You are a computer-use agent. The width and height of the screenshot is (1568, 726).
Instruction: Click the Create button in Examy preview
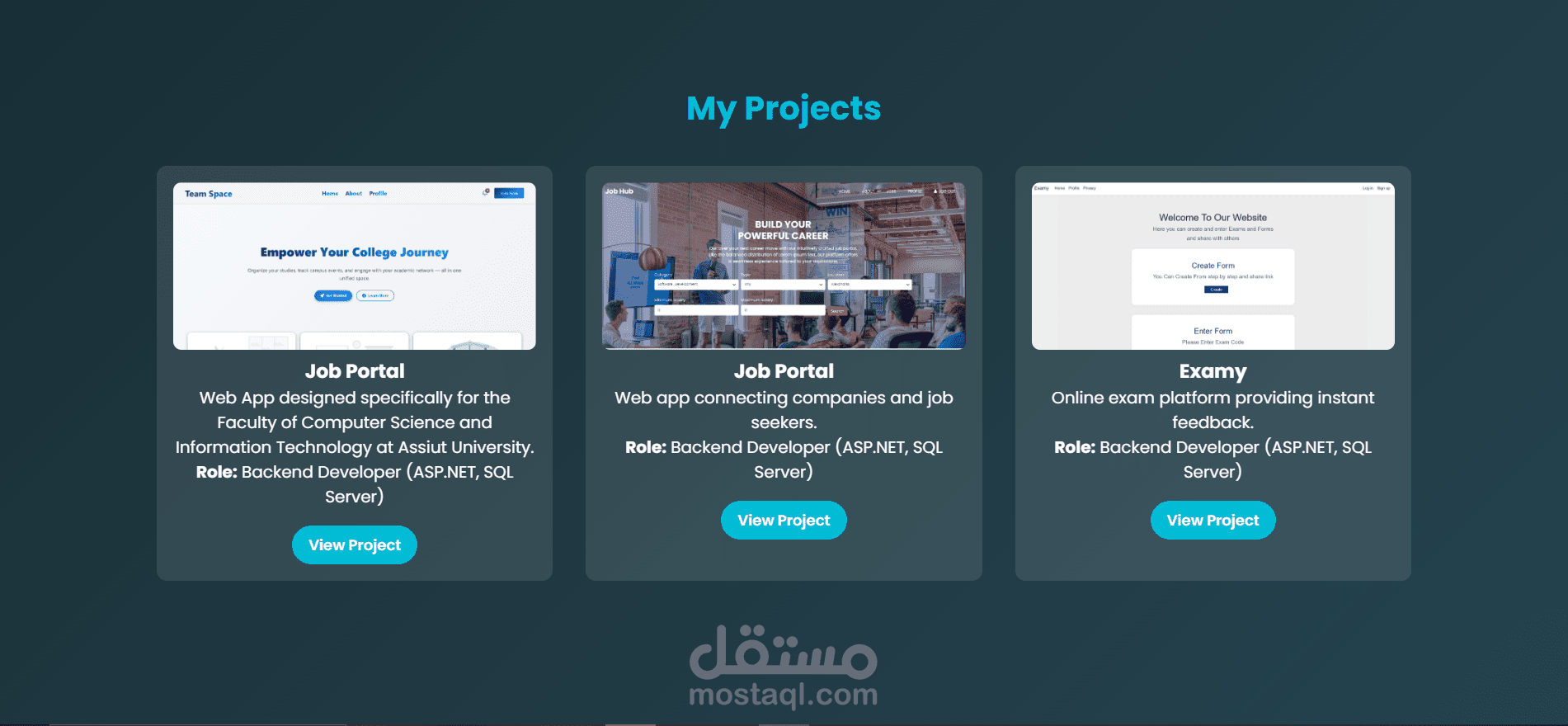coord(1216,290)
